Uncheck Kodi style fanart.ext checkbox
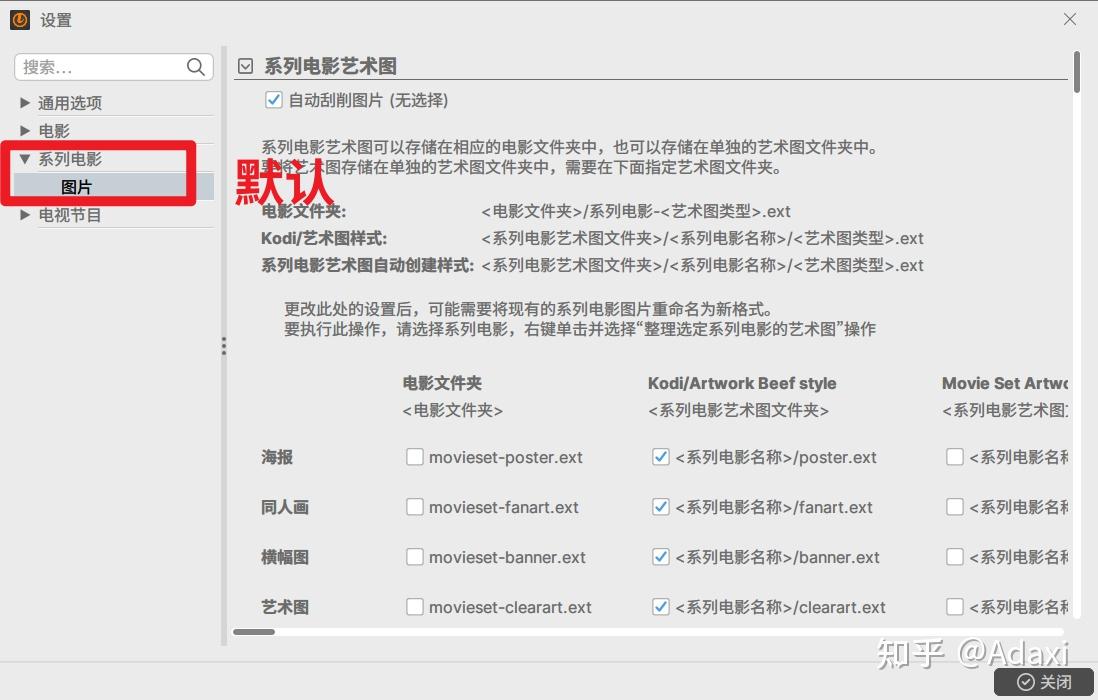The height and width of the screenshot is (700, 1098). [x=661, y=506]
